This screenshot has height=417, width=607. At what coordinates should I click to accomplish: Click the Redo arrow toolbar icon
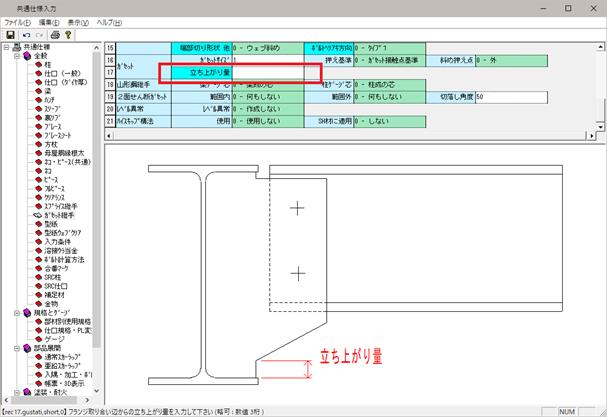39,35
